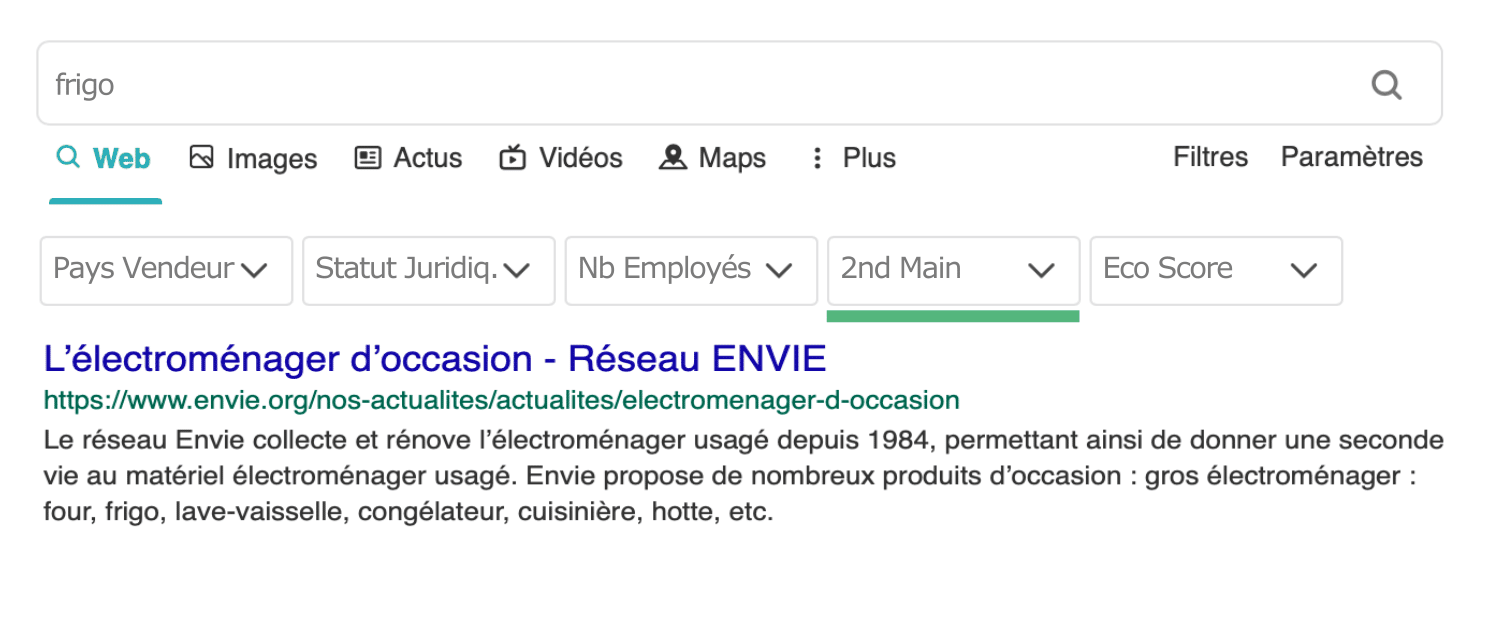This screenshot has height=628, width=1494.
Task: Click the Images picture icon
Action: tap(202, 157)
